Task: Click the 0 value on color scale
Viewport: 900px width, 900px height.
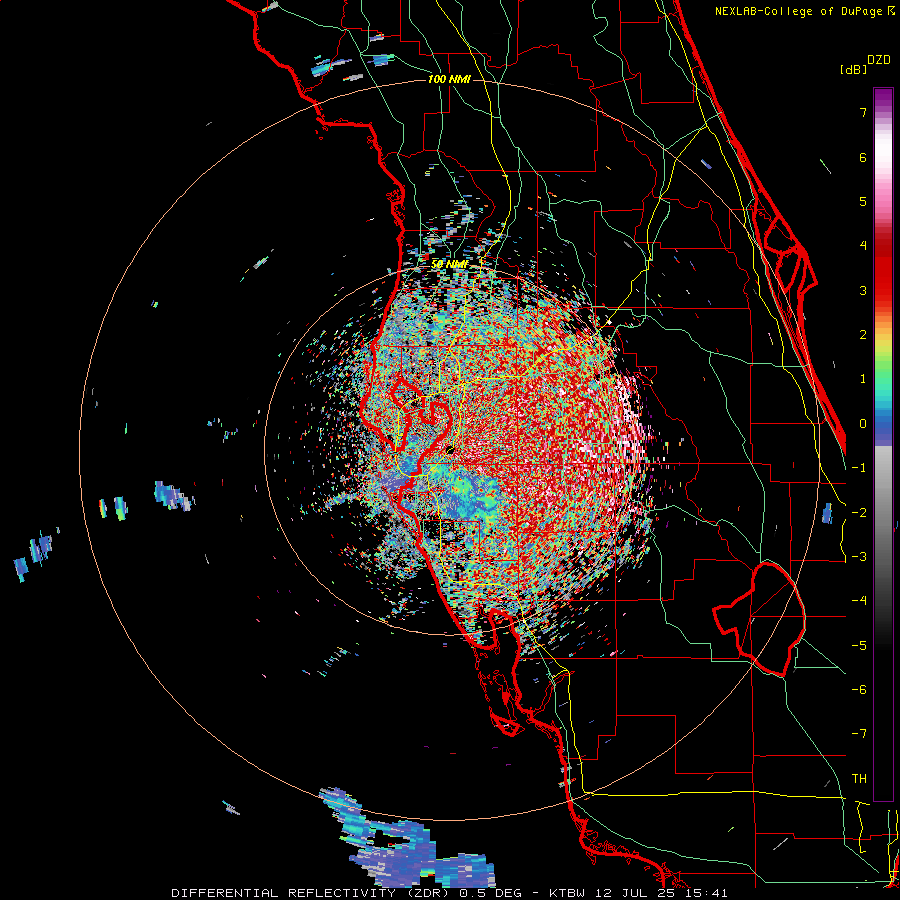Action: point(863,424)
